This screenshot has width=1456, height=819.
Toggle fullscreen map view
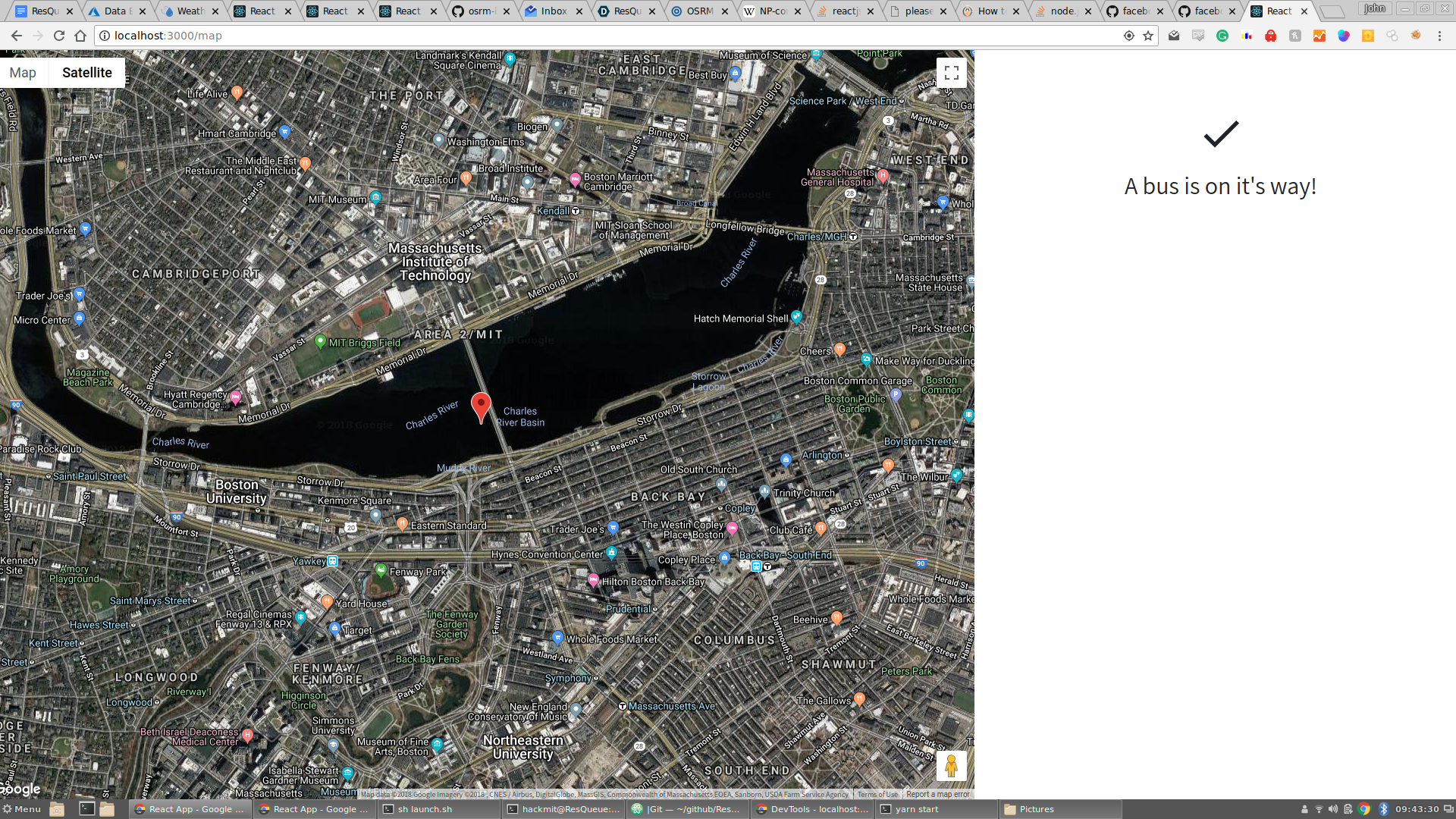click(951, 73)
